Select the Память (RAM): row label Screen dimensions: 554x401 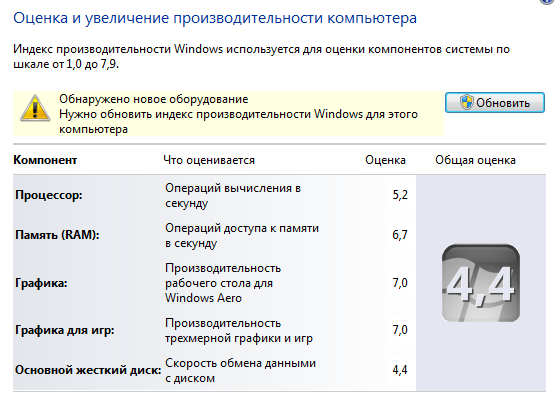click(x=57, y=235)
